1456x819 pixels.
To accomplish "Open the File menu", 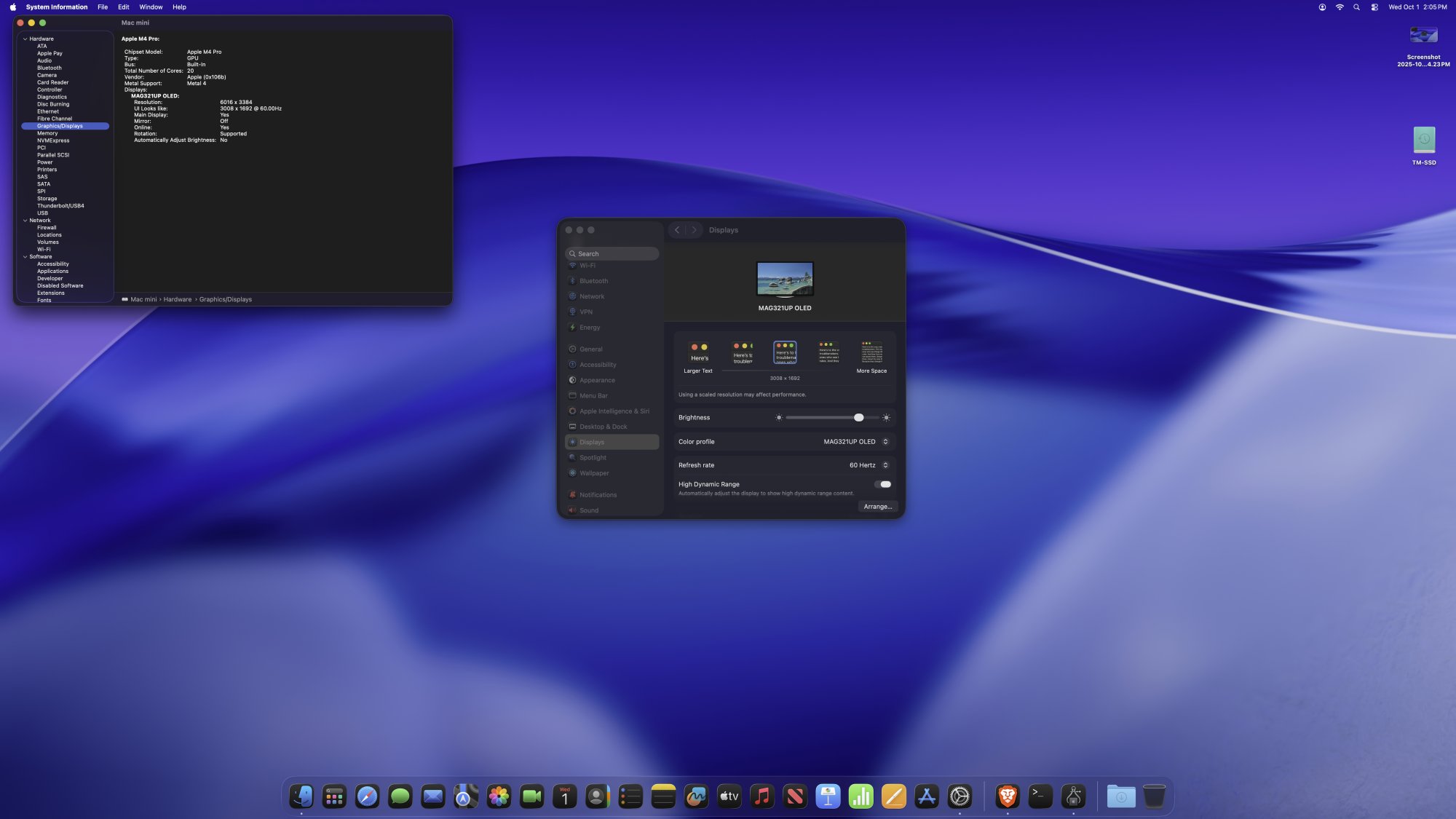I will [x=103, y=7].
